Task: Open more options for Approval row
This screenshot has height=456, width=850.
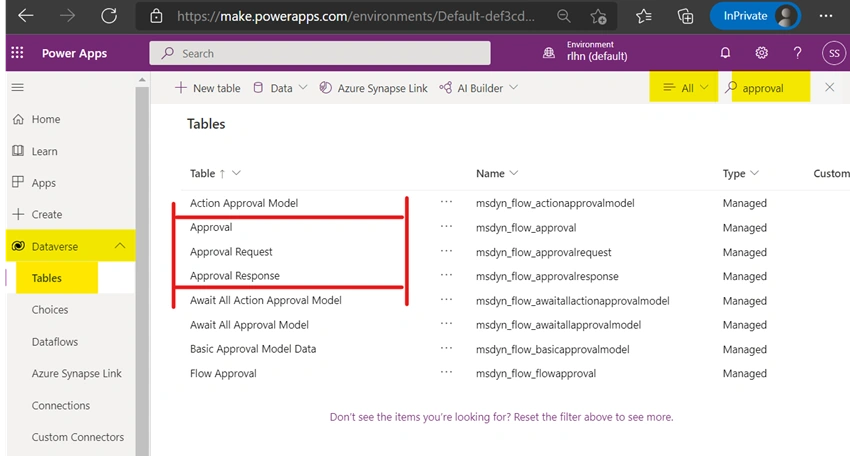Action: (x=446, y=226)
